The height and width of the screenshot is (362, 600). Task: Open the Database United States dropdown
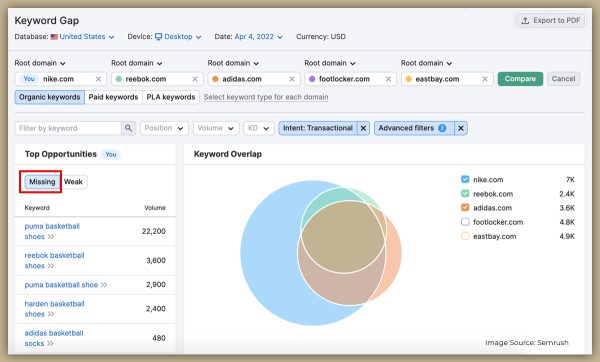83,37
